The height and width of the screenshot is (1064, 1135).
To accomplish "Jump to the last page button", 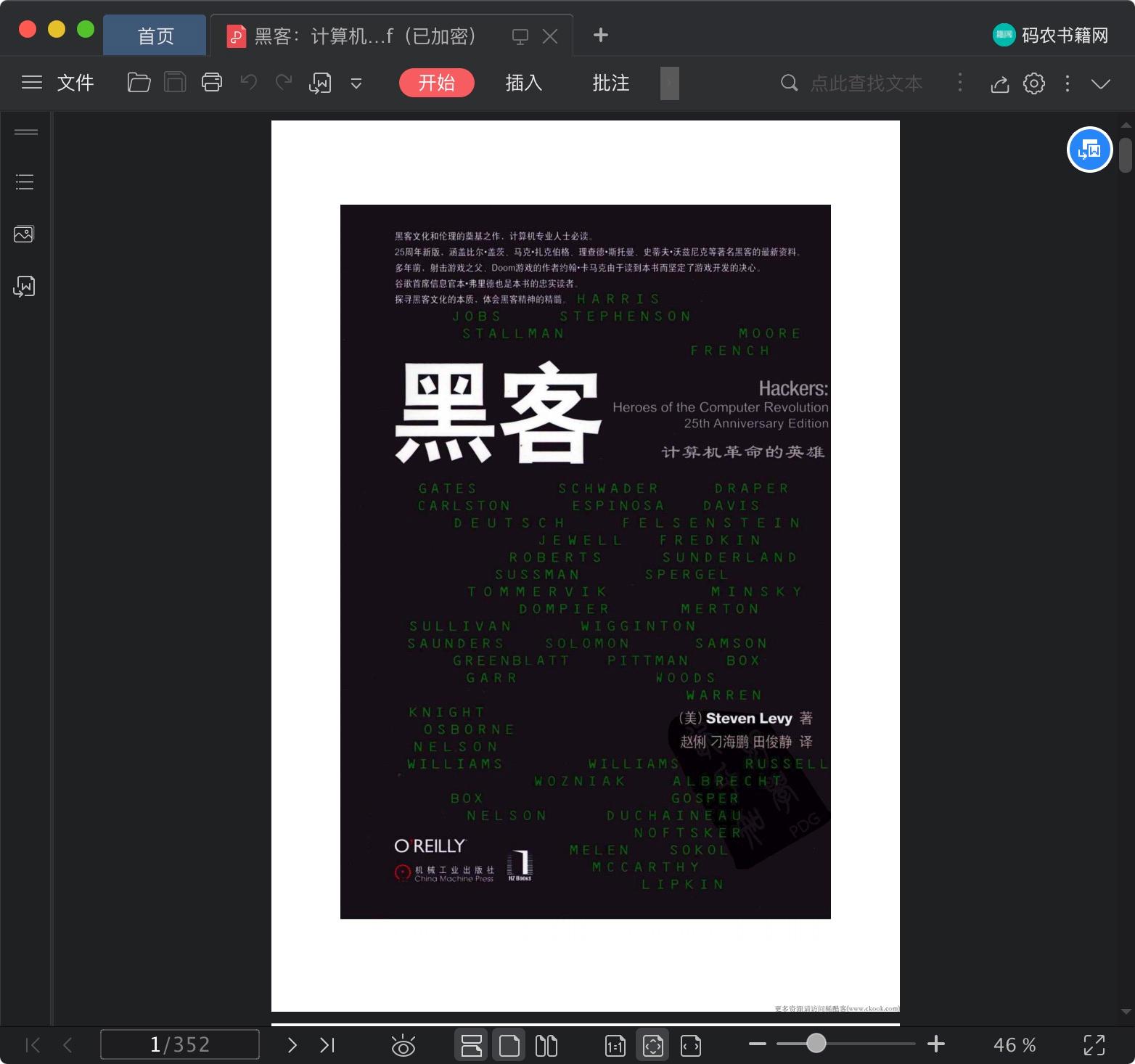I will pyautogui.click(x=327, y=1045).
